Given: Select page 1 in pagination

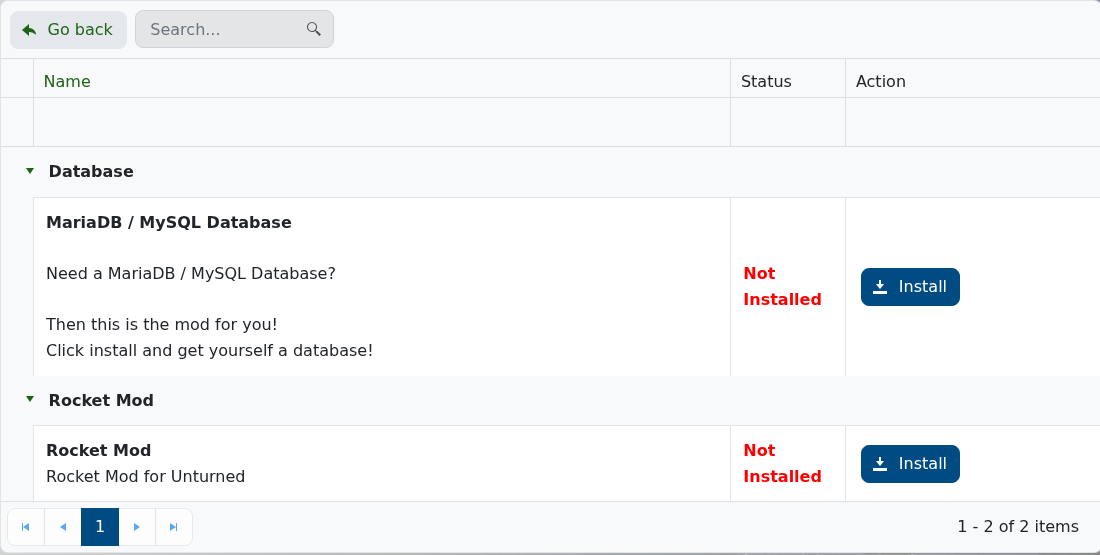Looking at the screenshot, I should coord(100,527).
